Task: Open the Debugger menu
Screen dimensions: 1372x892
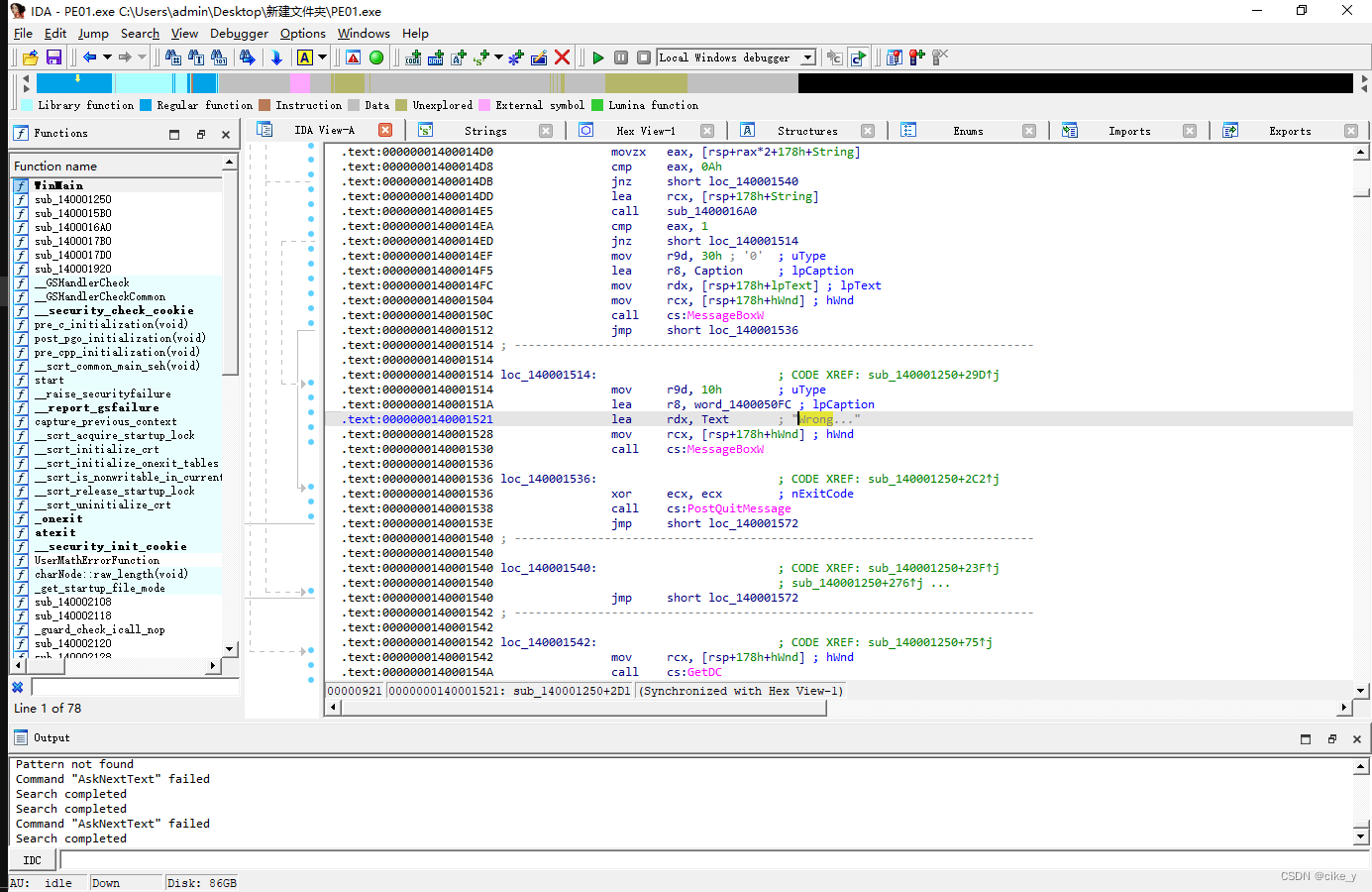Action: tap(239, 33)
